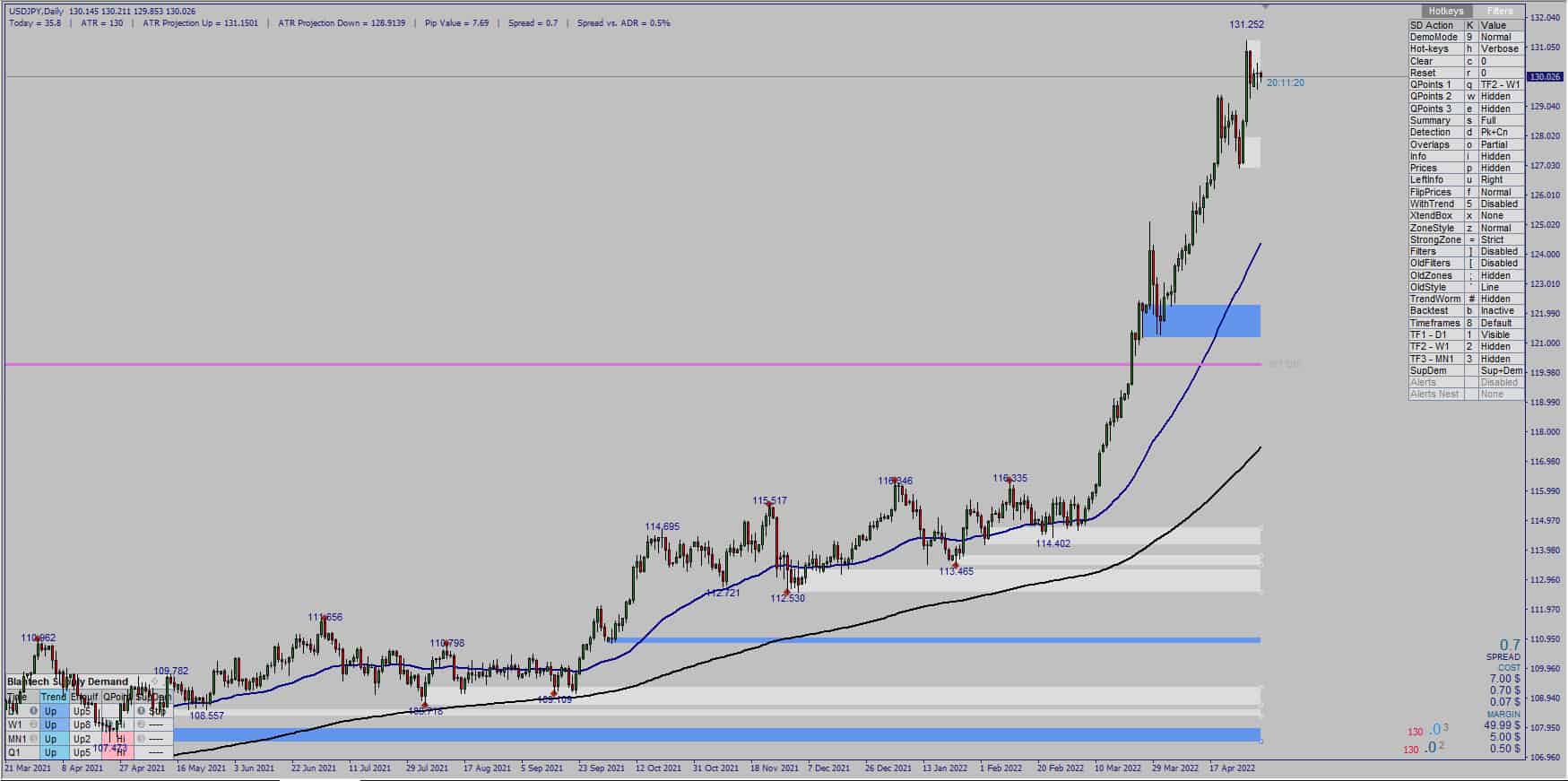Toggle QPoints 2 visibility value
Viewport: 1568px width, 781px height.
pyautogui.click(x=1501, y=97)
